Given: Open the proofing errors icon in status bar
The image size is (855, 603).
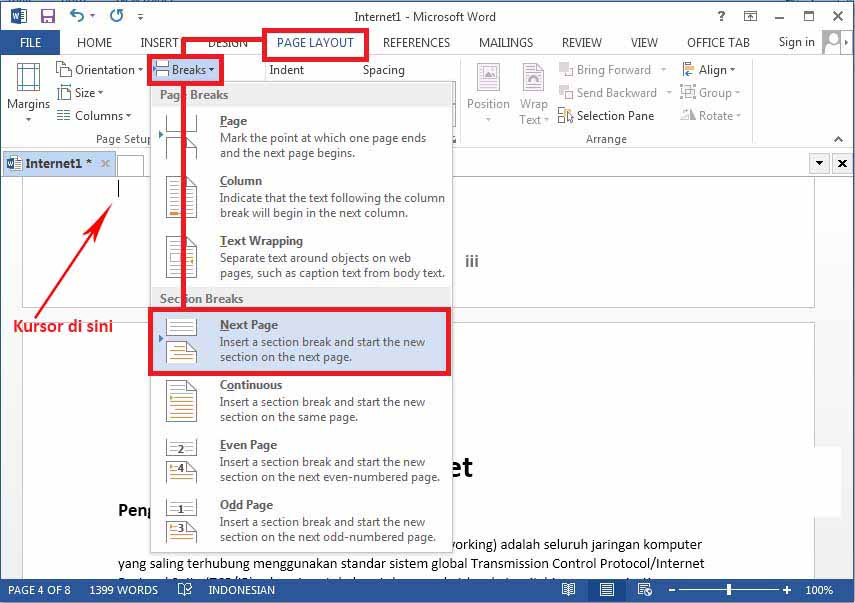Looking at the screenshot, I should click(x=185, y=589).
